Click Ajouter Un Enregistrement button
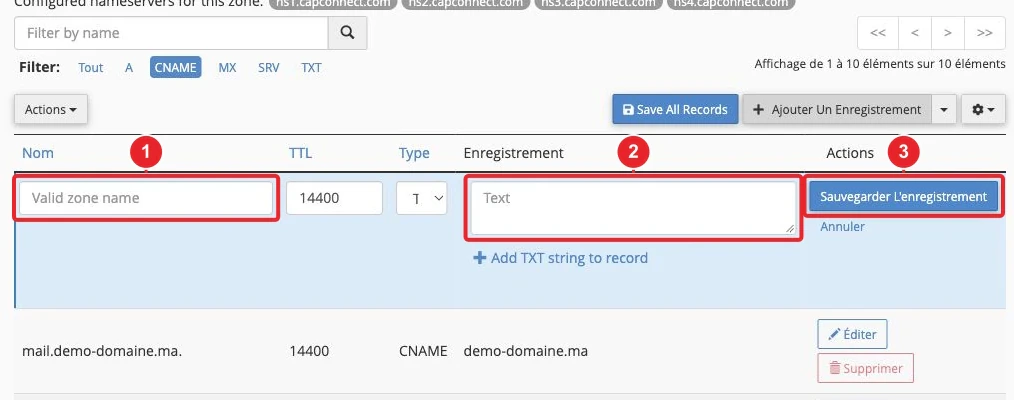Screen dimensions: 1014x400 point(837,110)
